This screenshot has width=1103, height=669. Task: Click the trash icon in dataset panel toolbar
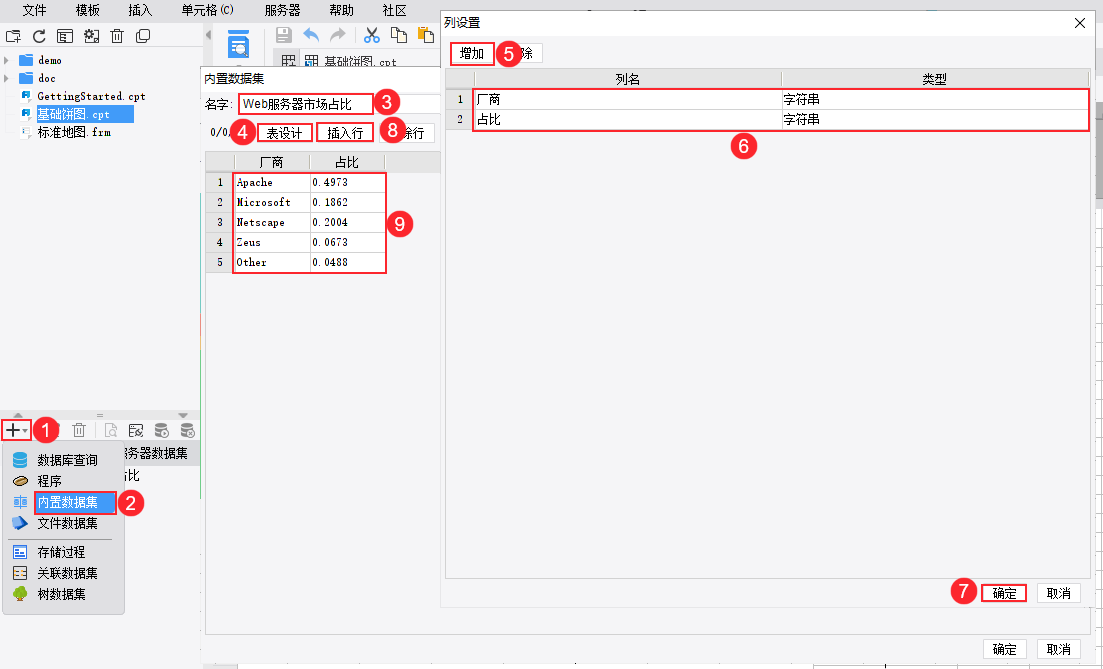[79, 430]
